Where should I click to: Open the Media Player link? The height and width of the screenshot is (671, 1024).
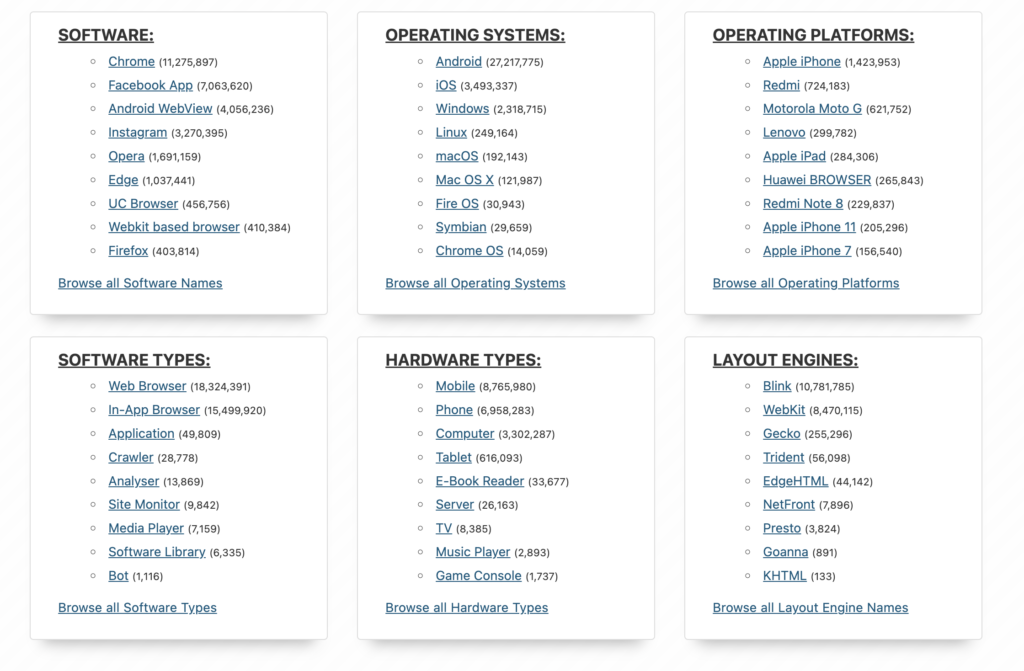[x=146, y=528]
